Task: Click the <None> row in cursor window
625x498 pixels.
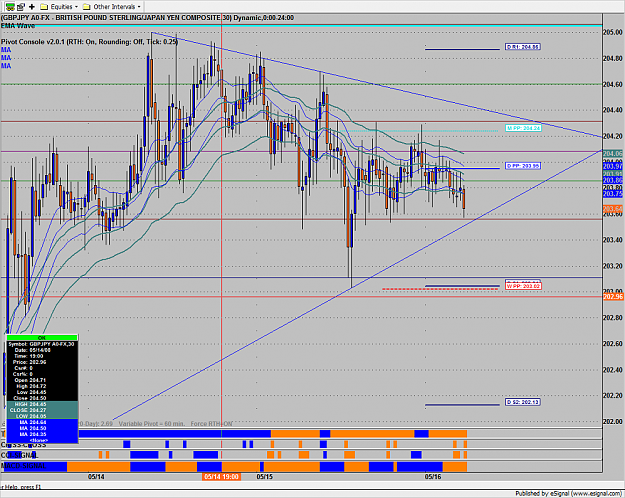Action: tap(42, 440)
